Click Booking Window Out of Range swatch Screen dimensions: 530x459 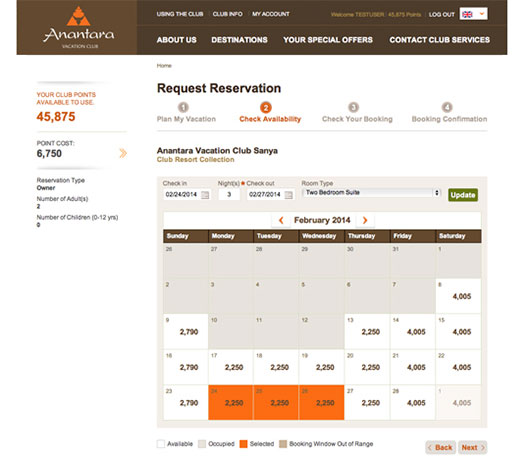coord(283,444)
